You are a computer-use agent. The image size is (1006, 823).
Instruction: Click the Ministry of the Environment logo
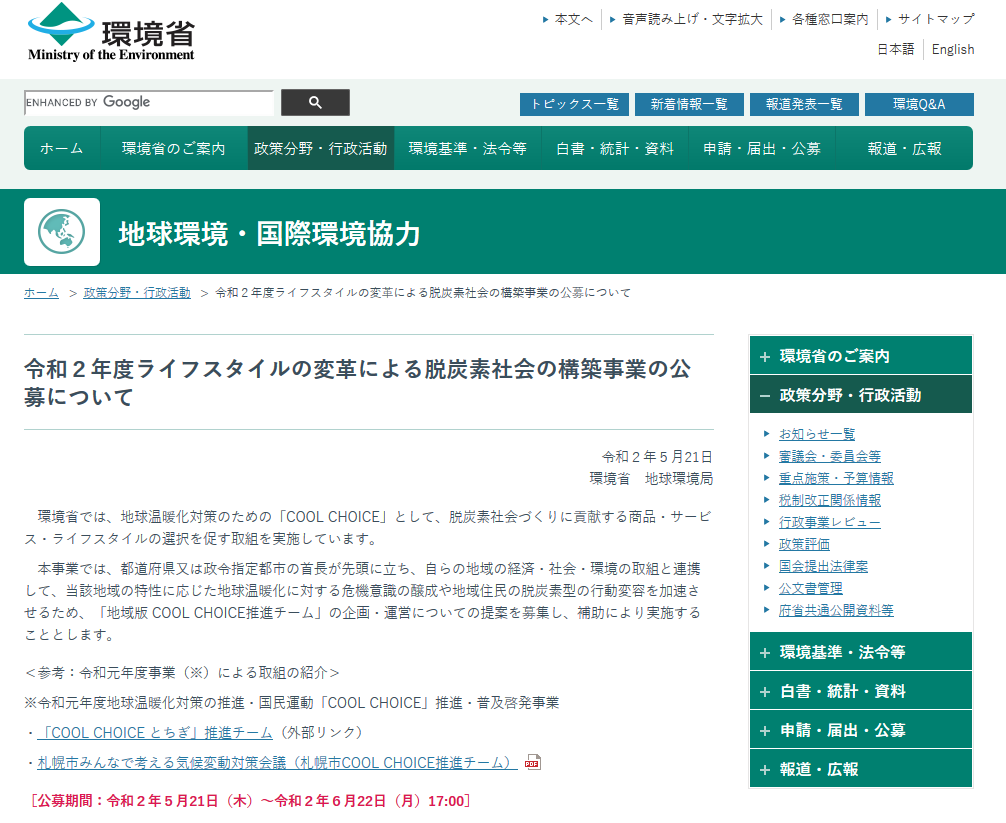111,33
